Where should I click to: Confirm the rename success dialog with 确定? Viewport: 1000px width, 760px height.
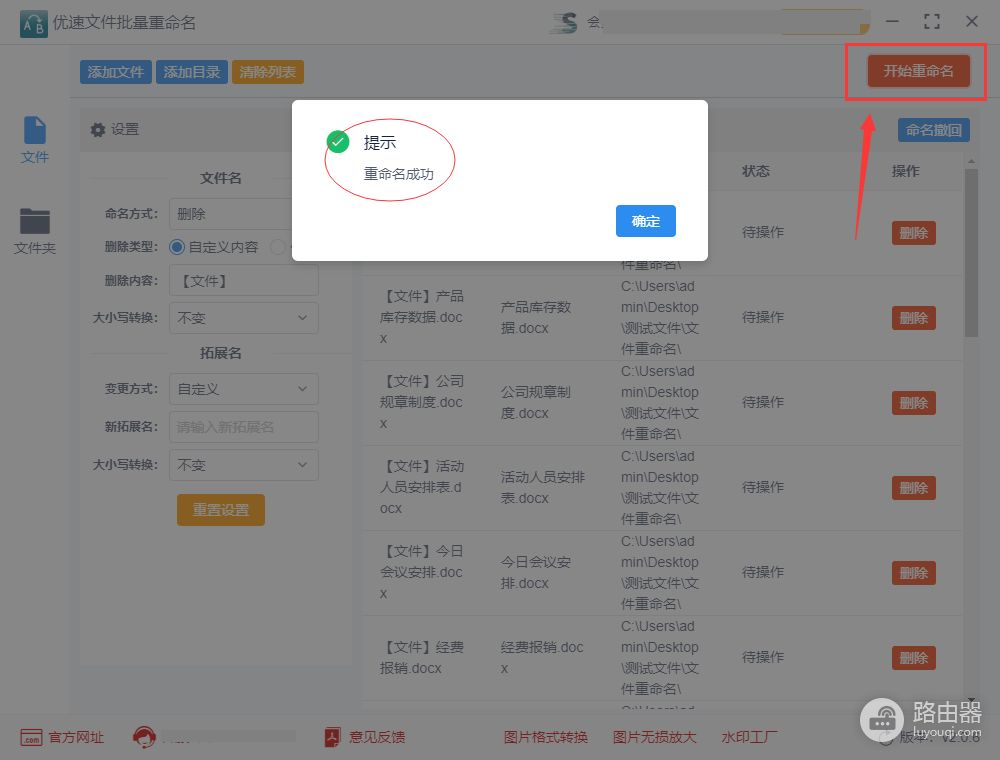pyautogui.click(x=645, y=221)
